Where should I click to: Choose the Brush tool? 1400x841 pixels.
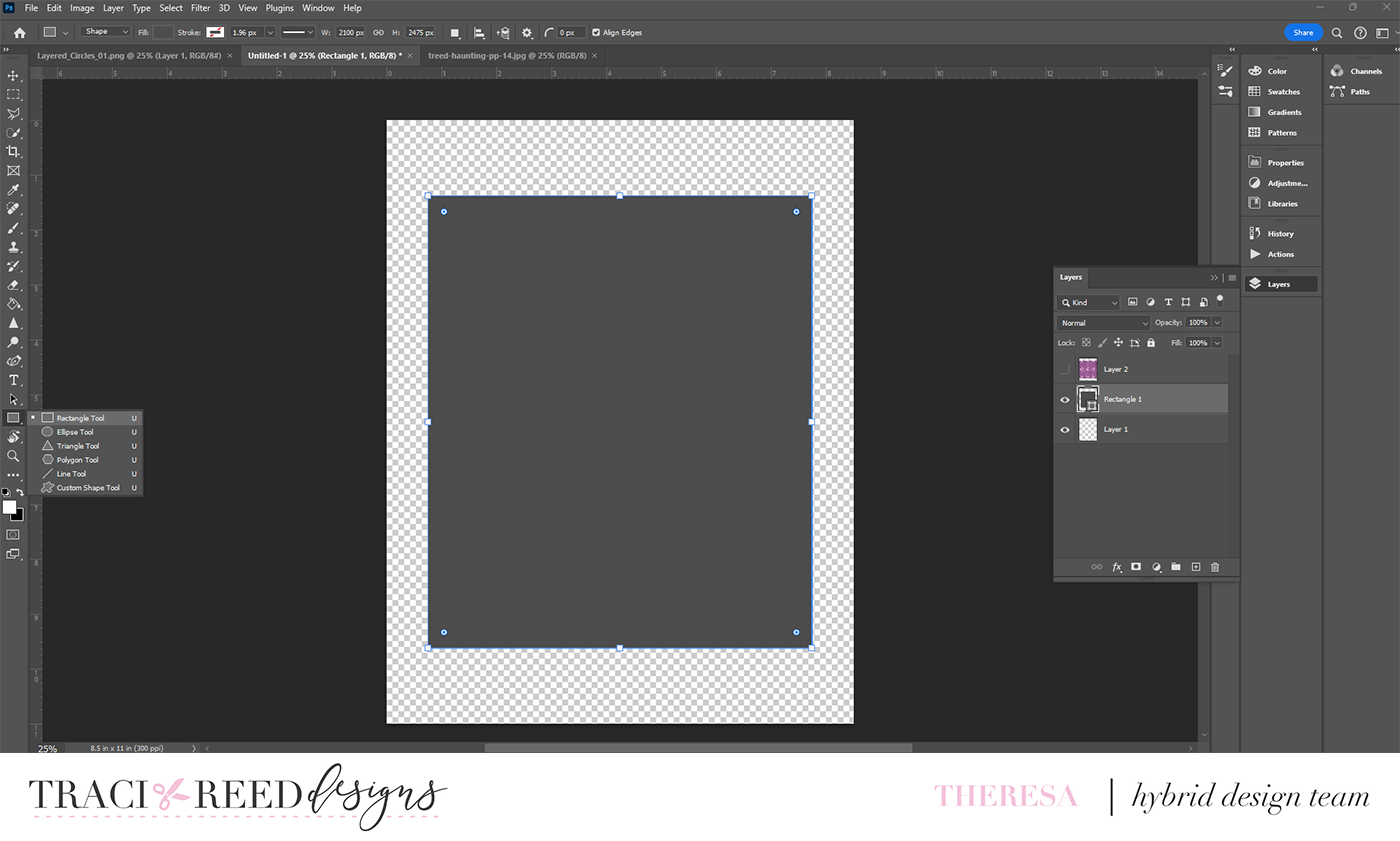(14, 227)
